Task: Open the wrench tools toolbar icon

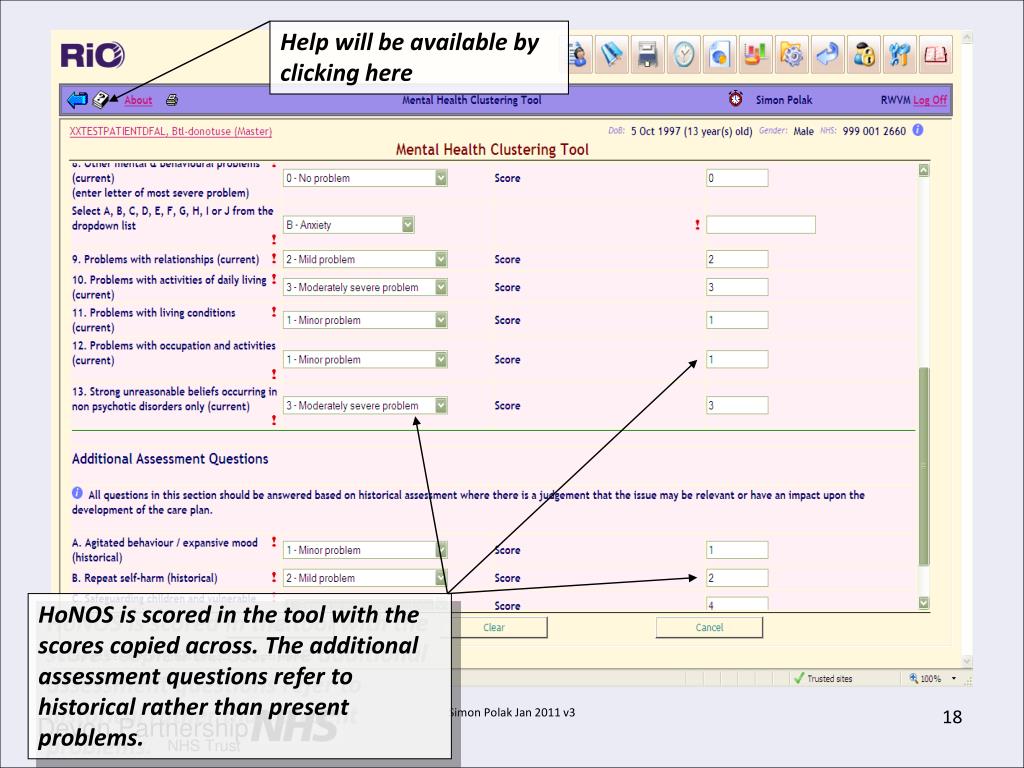Action: [x=899, y=54]
